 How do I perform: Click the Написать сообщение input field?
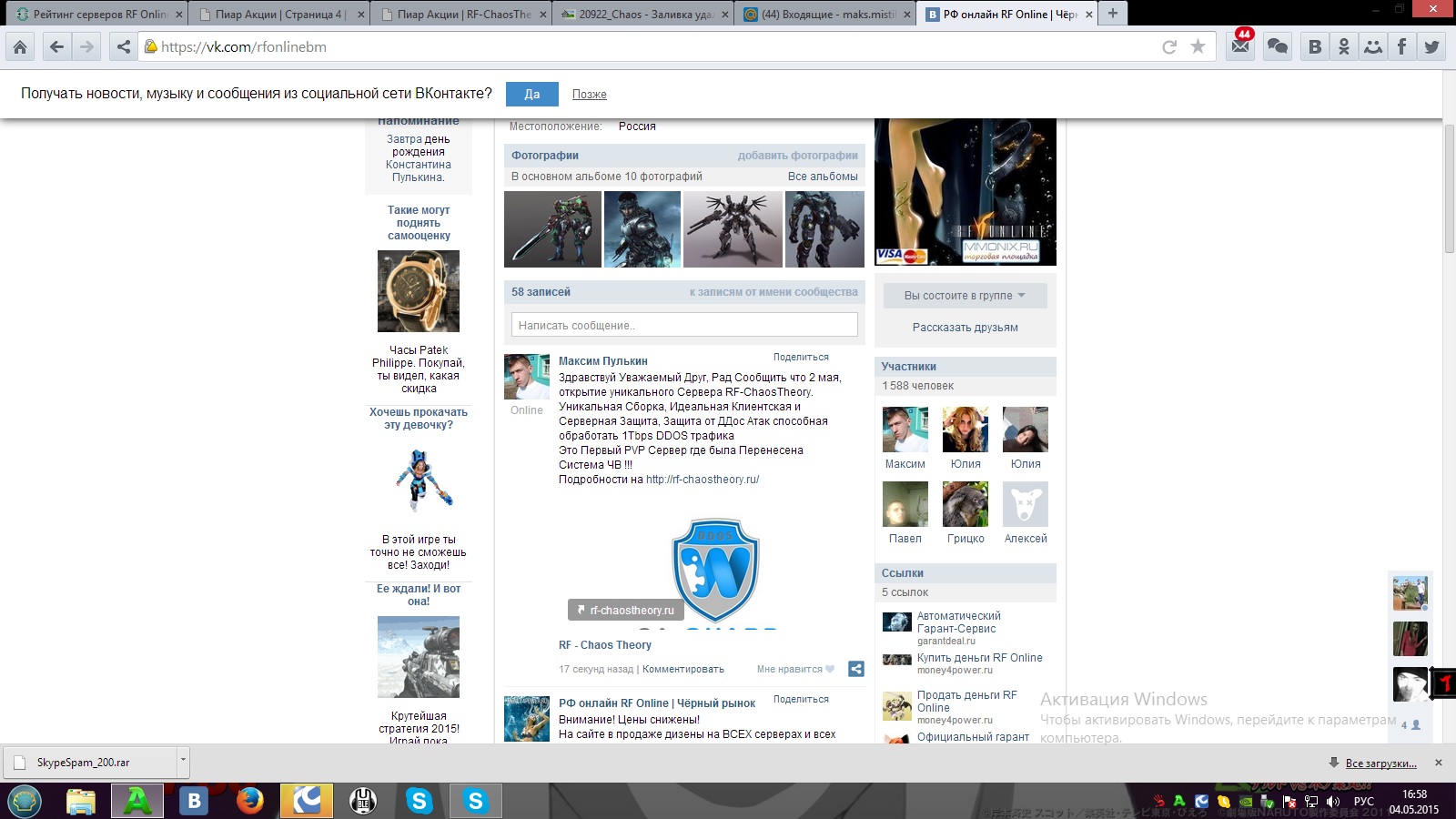tap(684, 325)
